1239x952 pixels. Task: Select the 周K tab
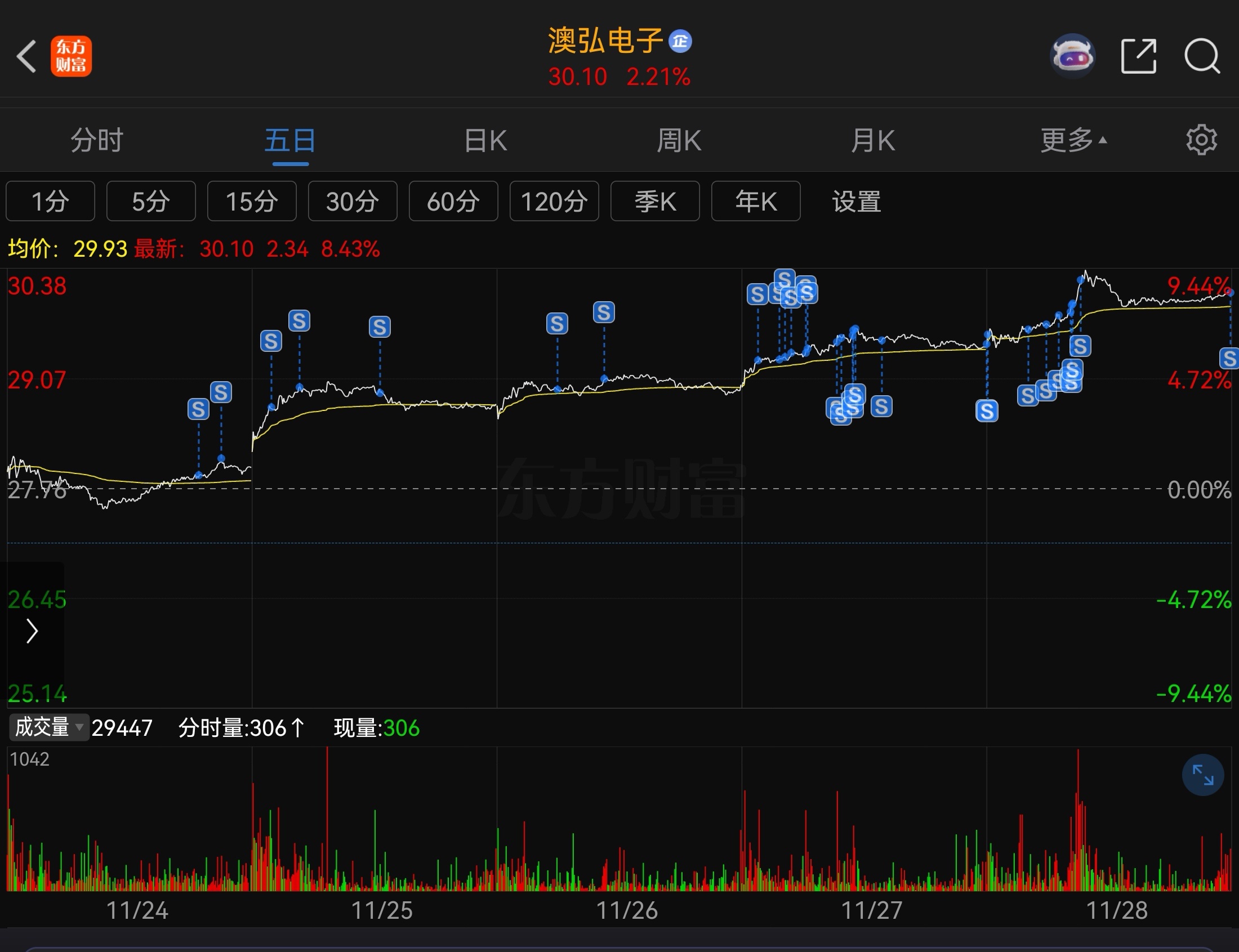(x=679, y=140)
